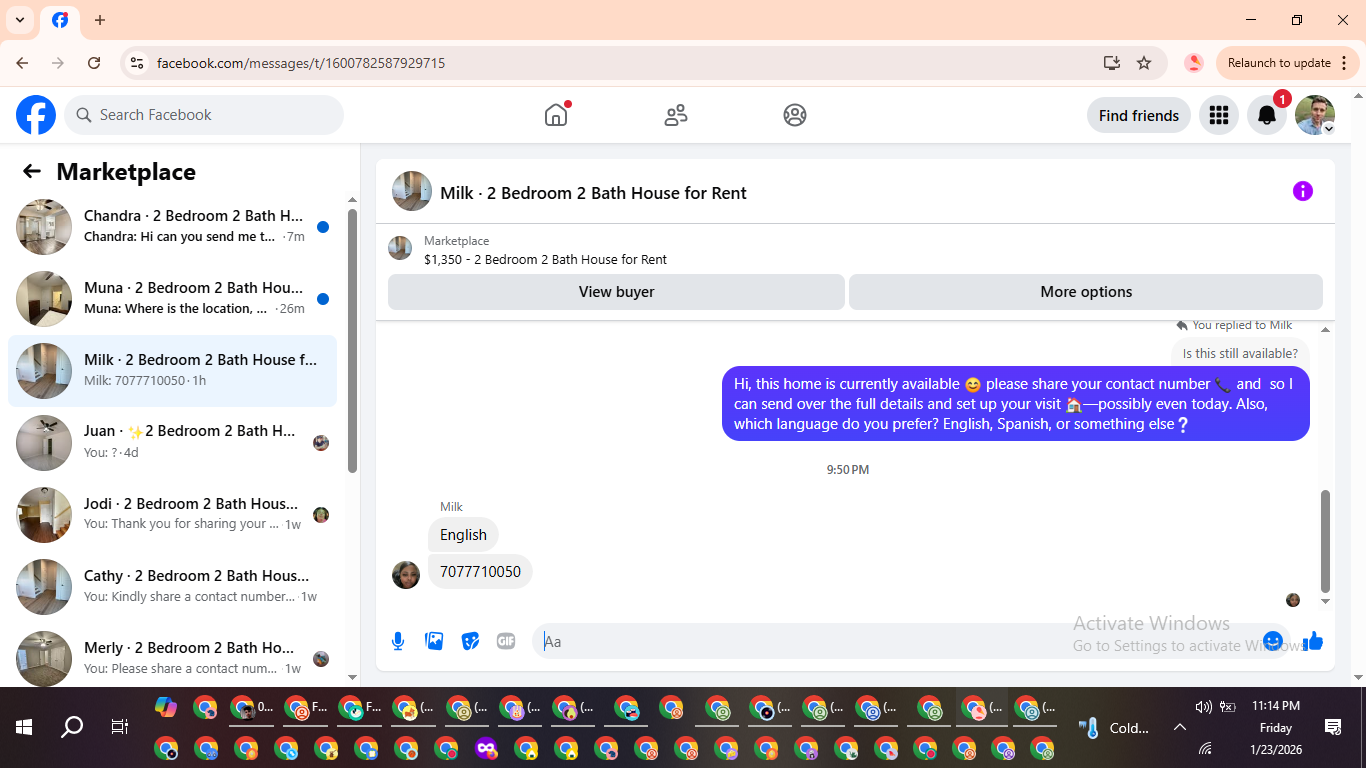Choose a sticker icon
Screen dimensions: 1366x768
(x=470, y=641)
